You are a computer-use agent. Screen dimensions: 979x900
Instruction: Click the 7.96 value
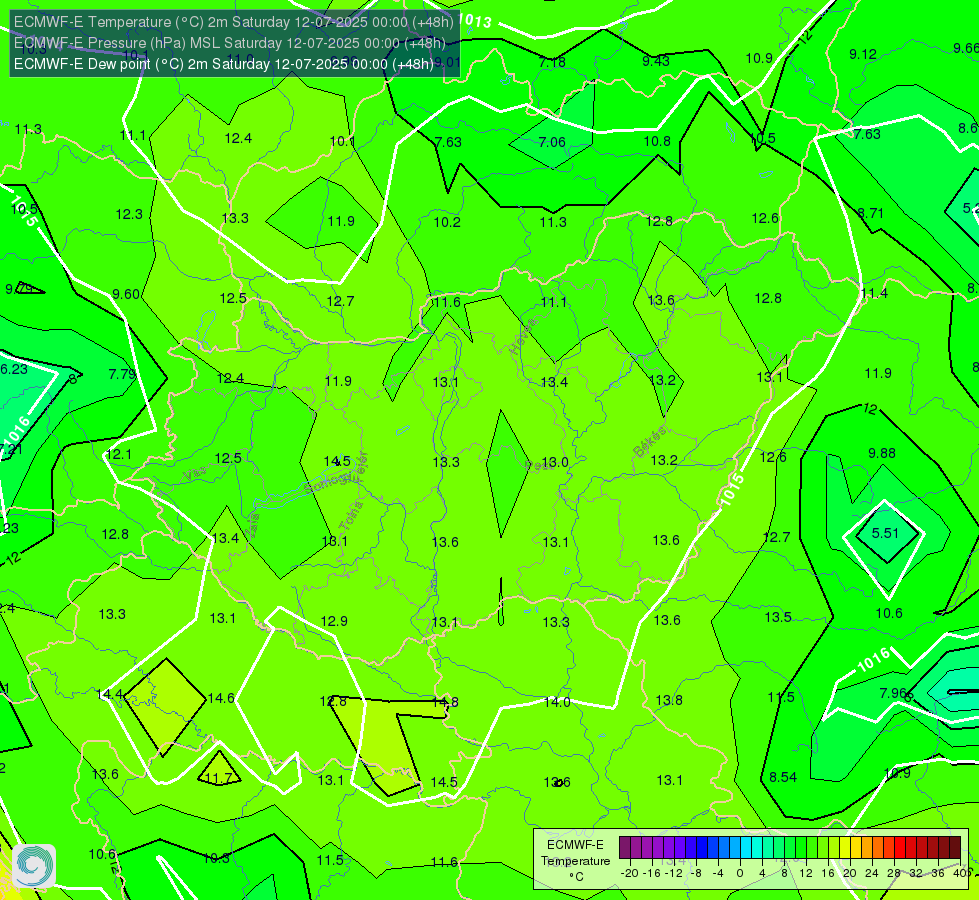click(x=893, y=693)
